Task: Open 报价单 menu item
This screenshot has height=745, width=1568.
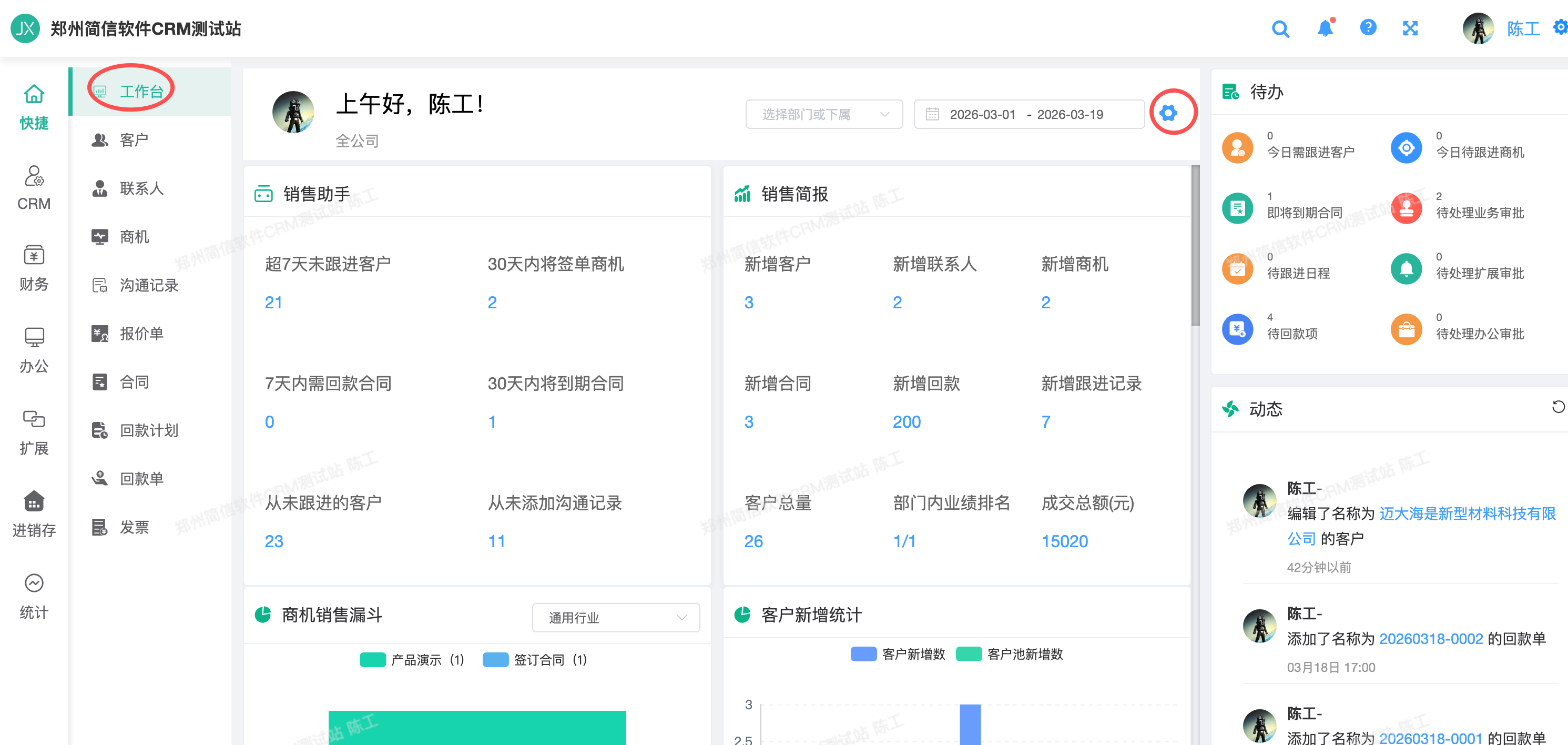Action: tap(150, 333)
